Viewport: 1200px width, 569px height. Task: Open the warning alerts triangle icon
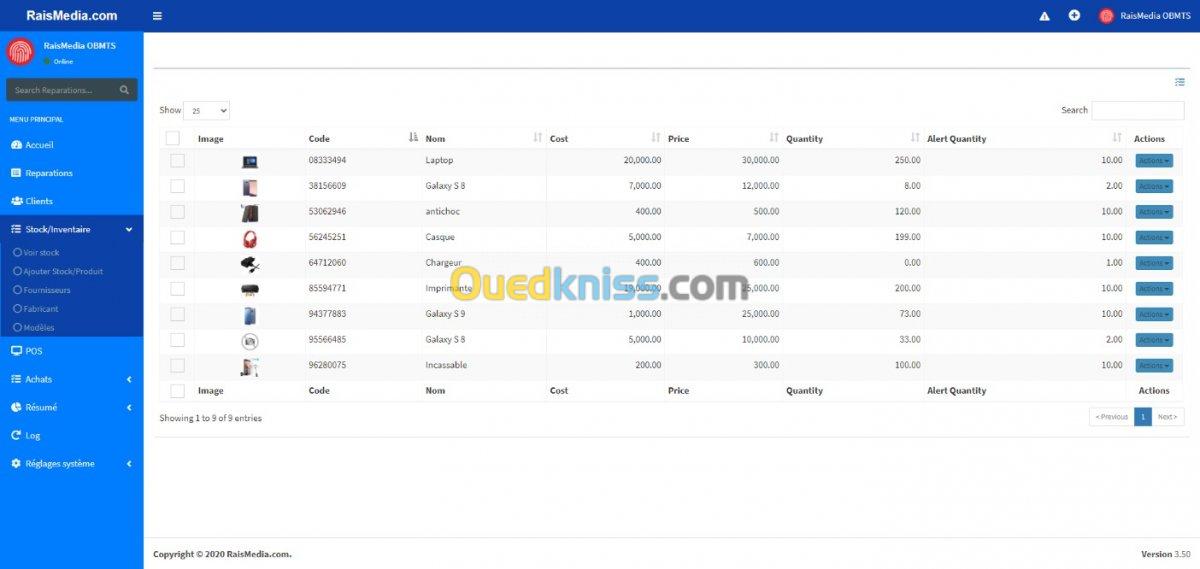pos(1044,16)
